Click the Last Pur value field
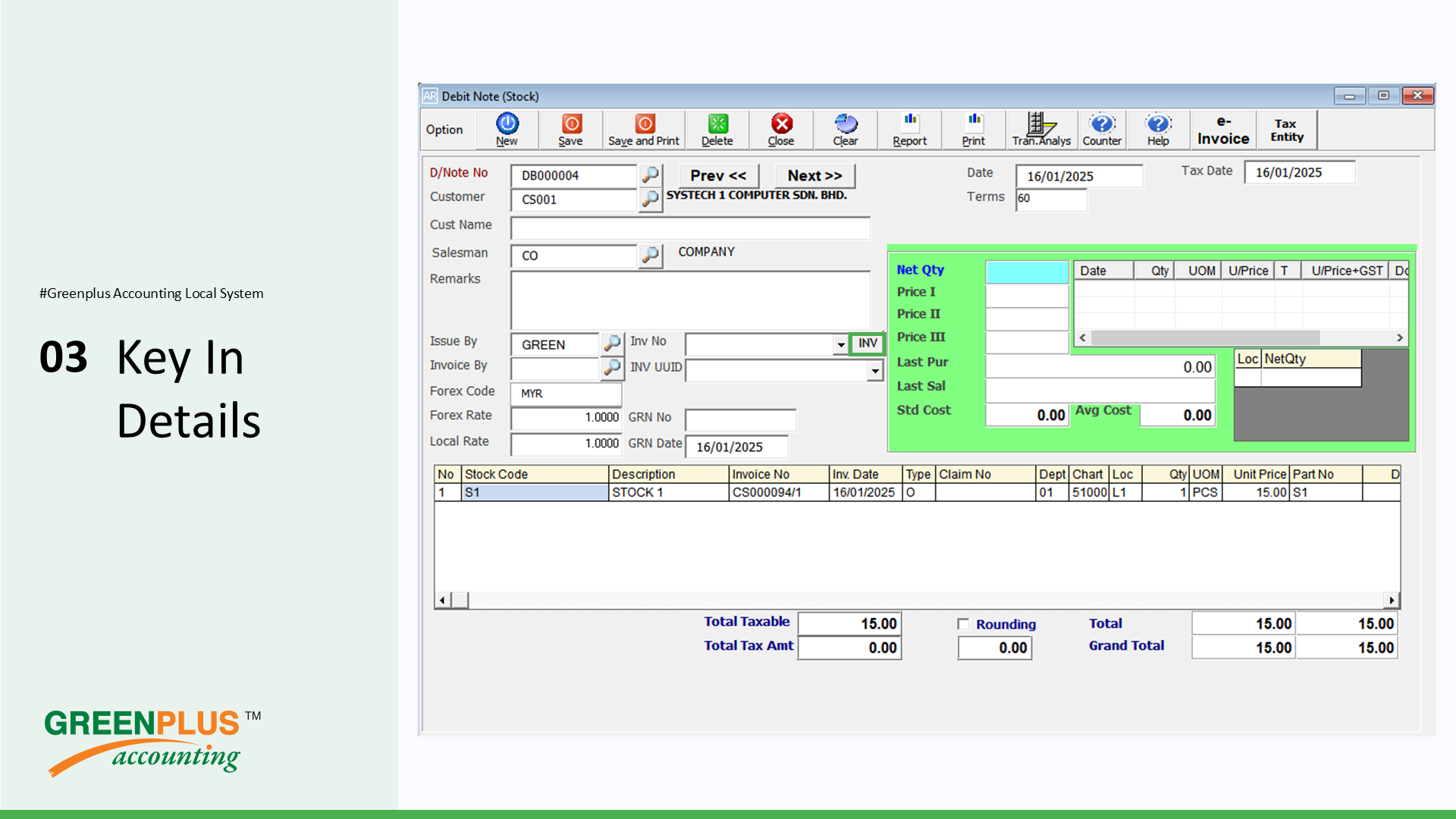The width and height of the screenshot is (1456, 819). pos(1100,367)
